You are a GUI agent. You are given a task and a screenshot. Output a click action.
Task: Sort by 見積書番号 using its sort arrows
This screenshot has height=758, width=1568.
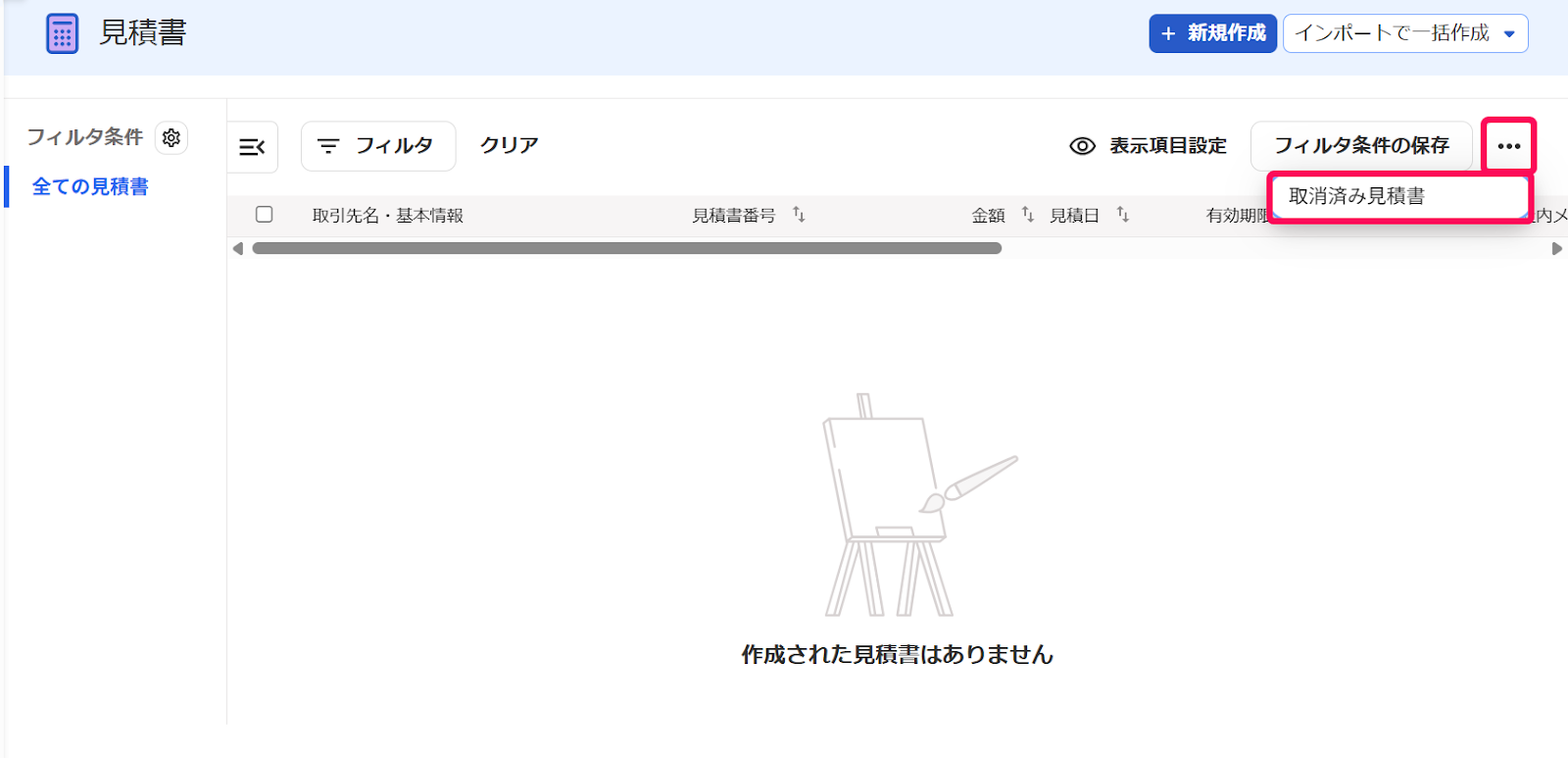pos(799,215)
